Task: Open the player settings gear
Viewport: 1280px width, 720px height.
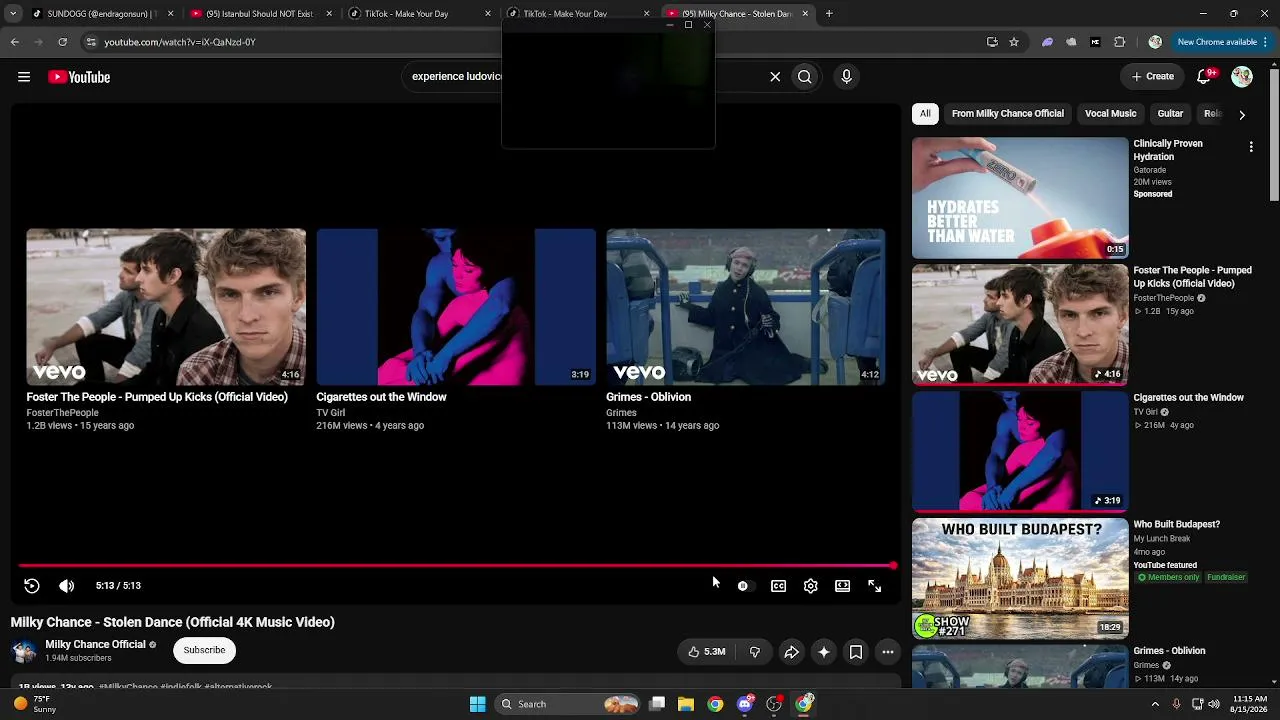Action: tap(811, 586)
